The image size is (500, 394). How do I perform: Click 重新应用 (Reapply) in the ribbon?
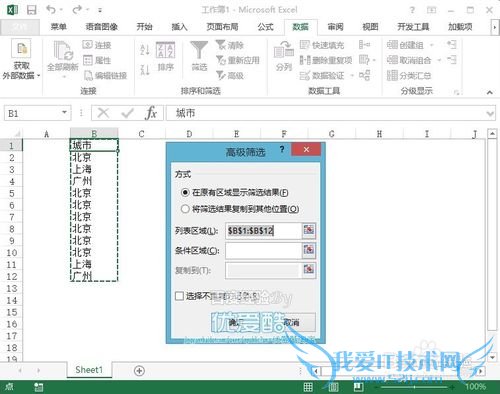click(x=238, y=60)
